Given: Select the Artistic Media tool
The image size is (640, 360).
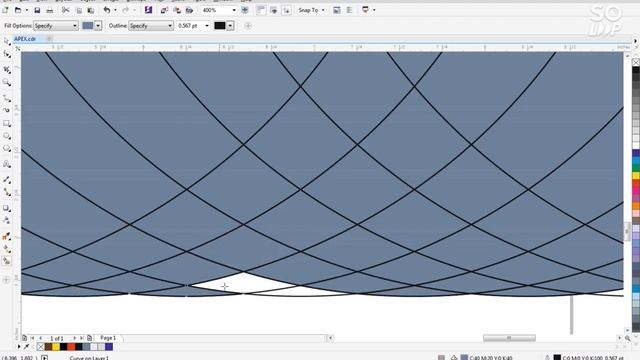Looking at the screenshot, I should 7,110.
